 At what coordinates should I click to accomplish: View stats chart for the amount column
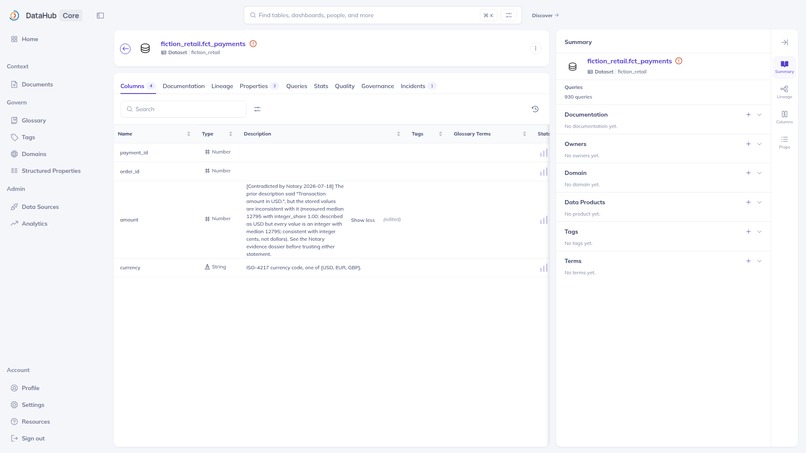(x=543, y=220)
